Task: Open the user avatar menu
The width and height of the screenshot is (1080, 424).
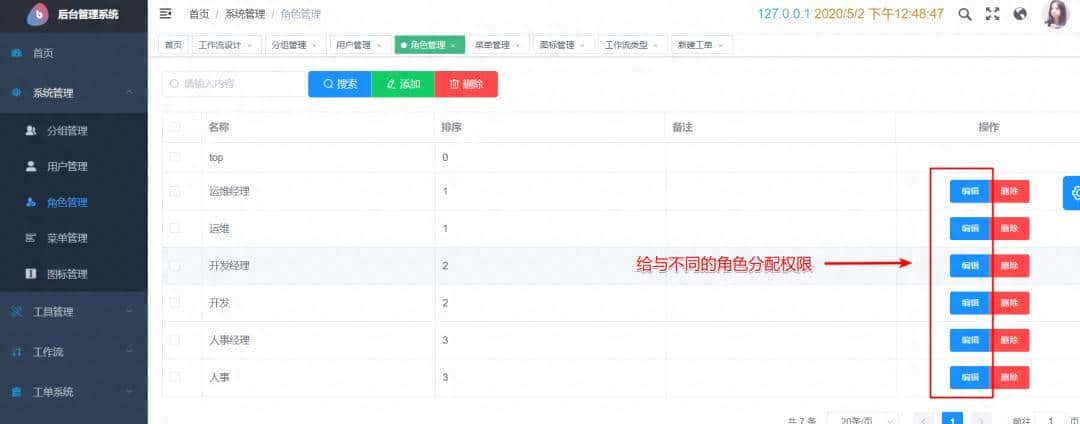Action: pos(1055,14)
